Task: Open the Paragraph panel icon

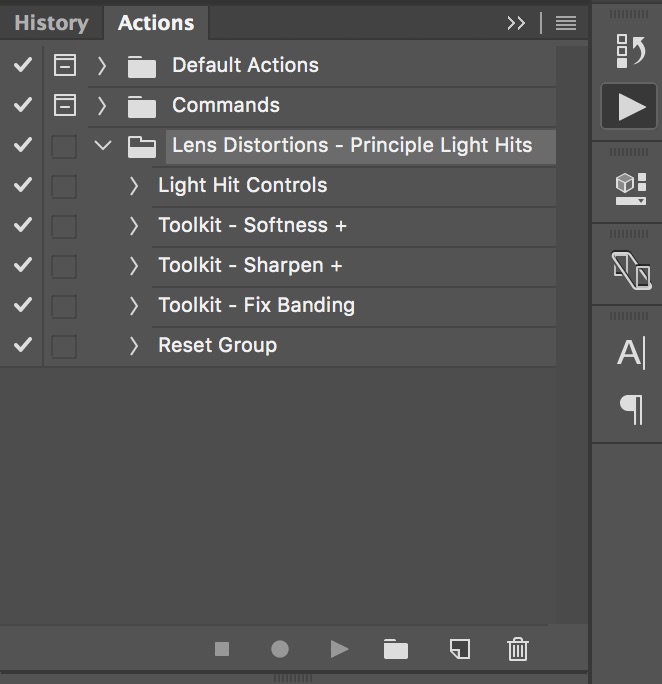Action: [x=631, y=409]
